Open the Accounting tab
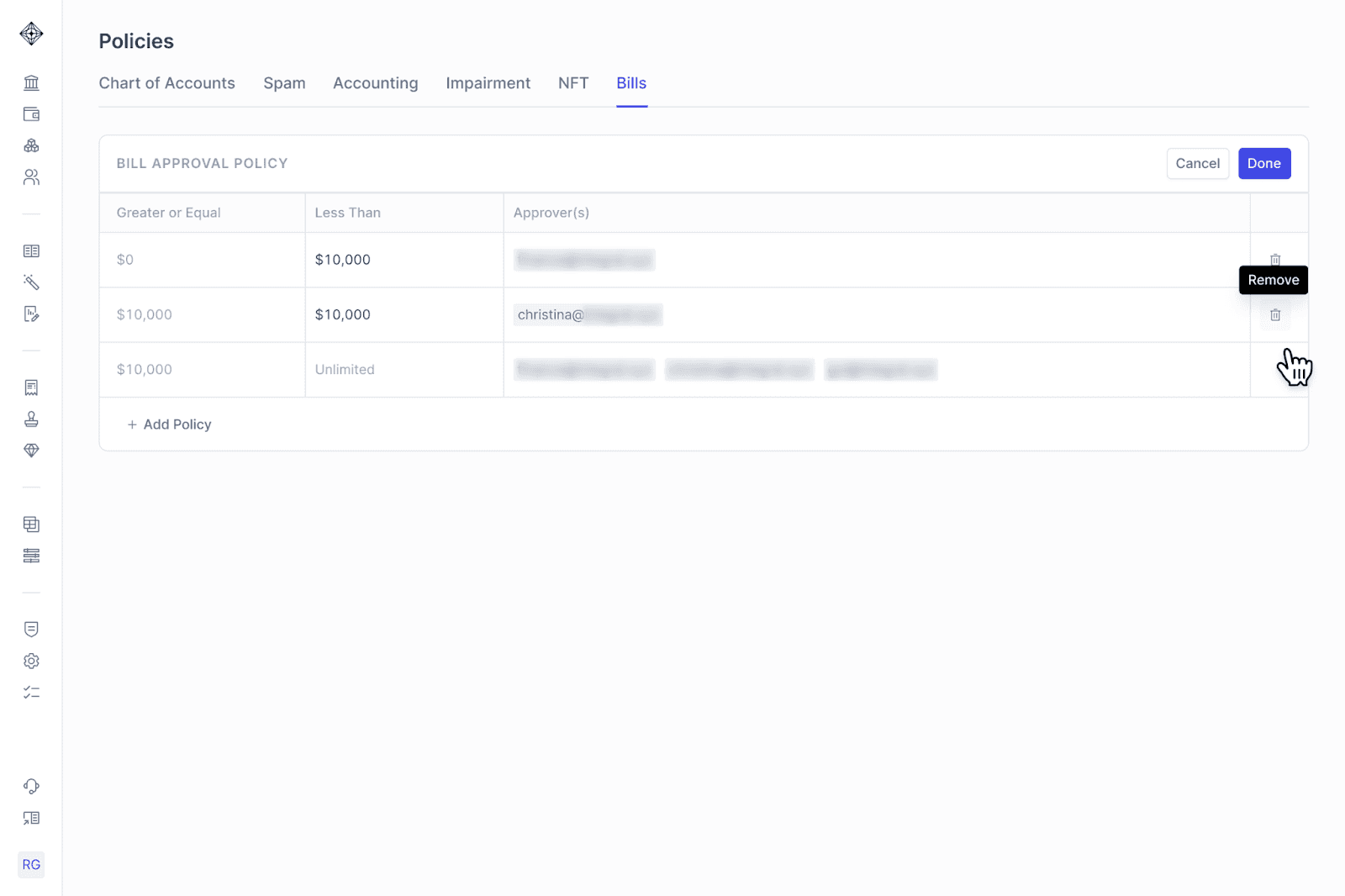This screenshot has height=896, width=1345. [375, 83]
